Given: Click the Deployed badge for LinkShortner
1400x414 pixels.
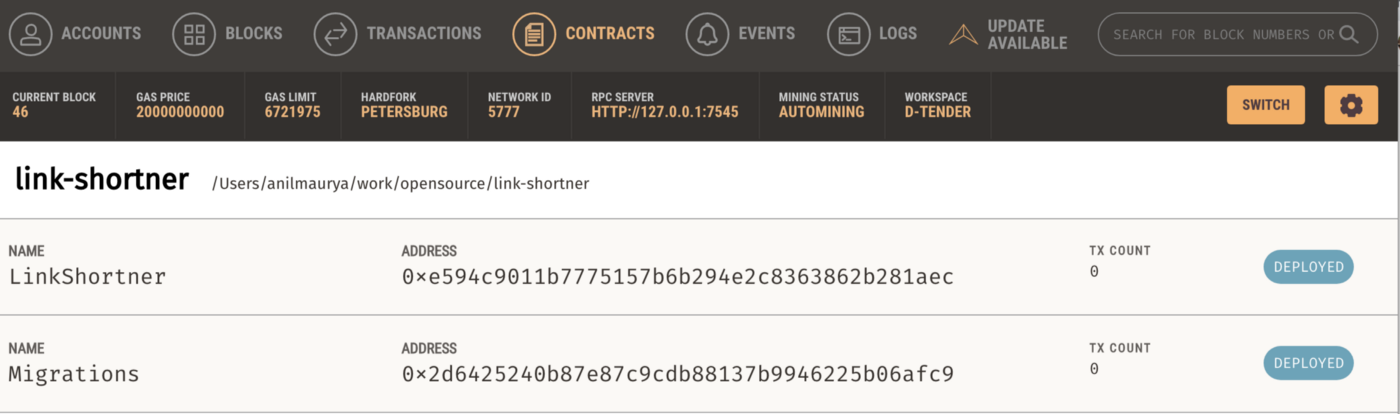Looking at the screenshot, I should click(1308, 267).
